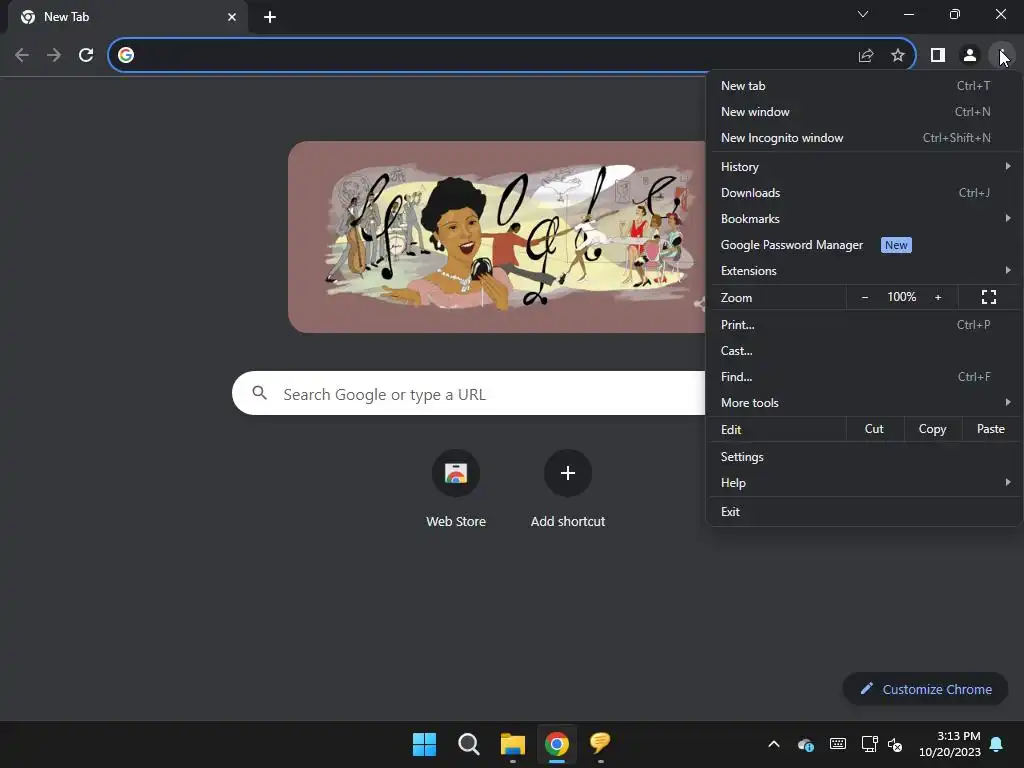Open the yellow chat app on taskbar
The image size is (1024, 768).
click(600, 744)
